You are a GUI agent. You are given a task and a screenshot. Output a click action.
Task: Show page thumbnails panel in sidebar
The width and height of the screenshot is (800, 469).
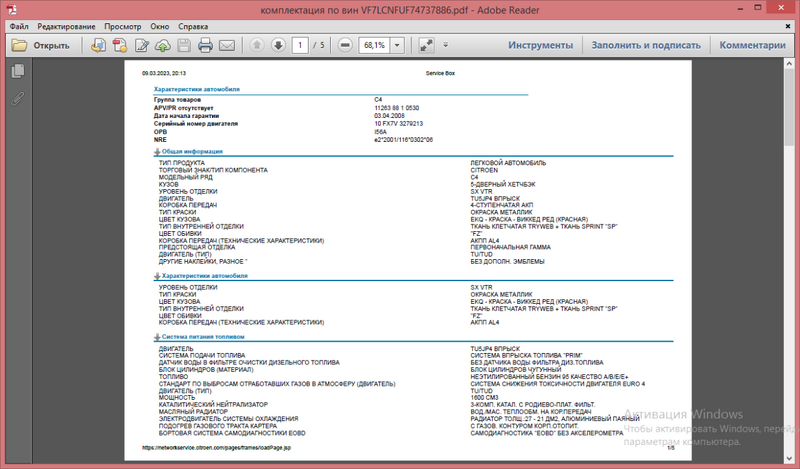(x=17, y=71)
